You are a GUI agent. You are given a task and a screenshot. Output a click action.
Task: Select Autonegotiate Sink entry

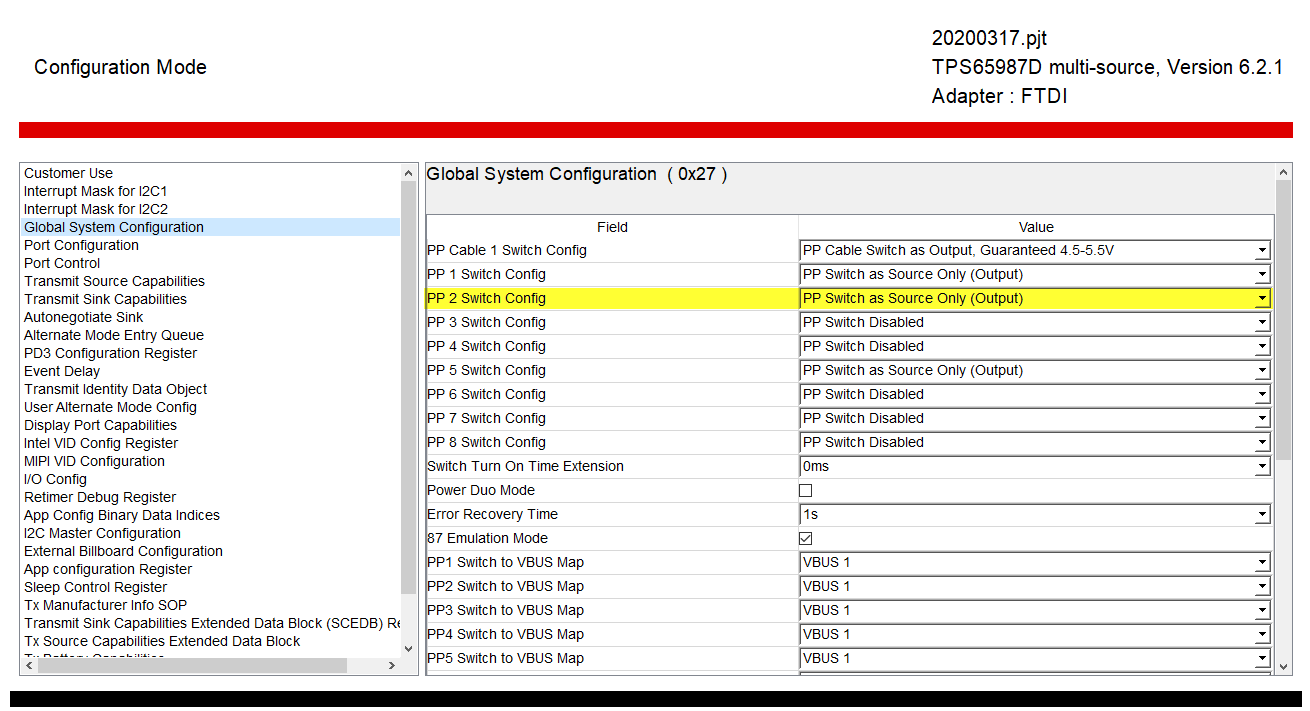(84, 317)
